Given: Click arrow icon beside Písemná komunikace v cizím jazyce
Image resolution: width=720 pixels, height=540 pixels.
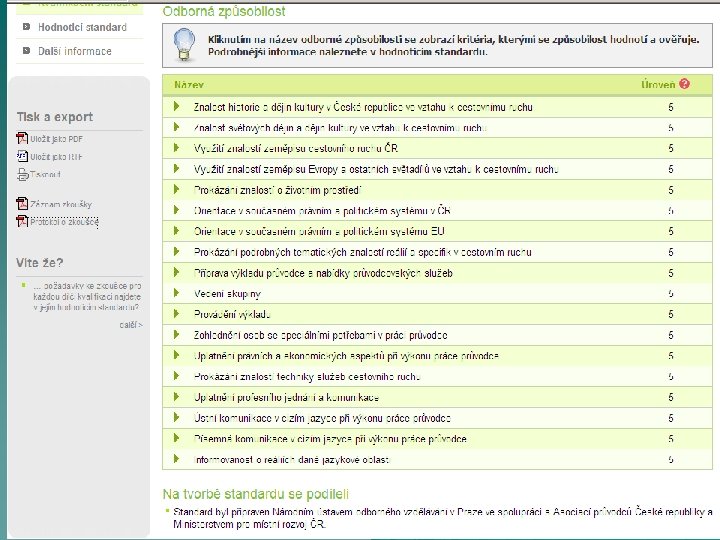Looking at the screenshot, I should 177,438.
